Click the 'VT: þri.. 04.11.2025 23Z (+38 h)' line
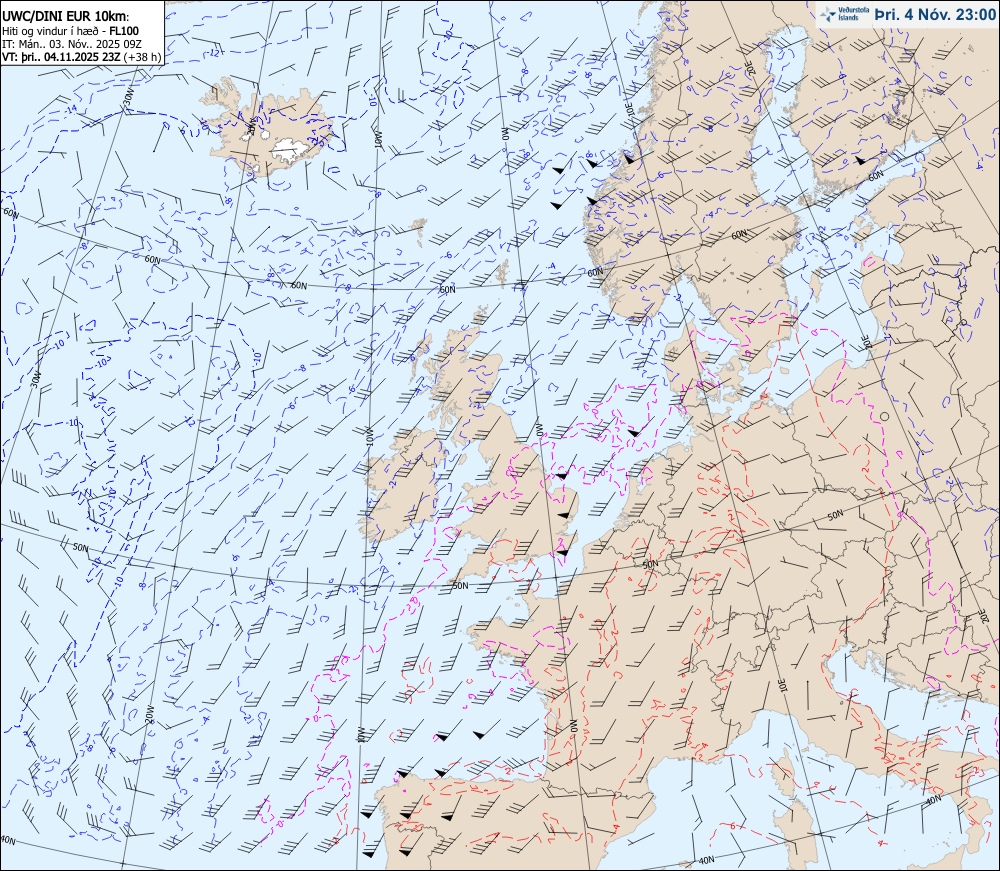 pyautogui.click(x=82, y=56)
